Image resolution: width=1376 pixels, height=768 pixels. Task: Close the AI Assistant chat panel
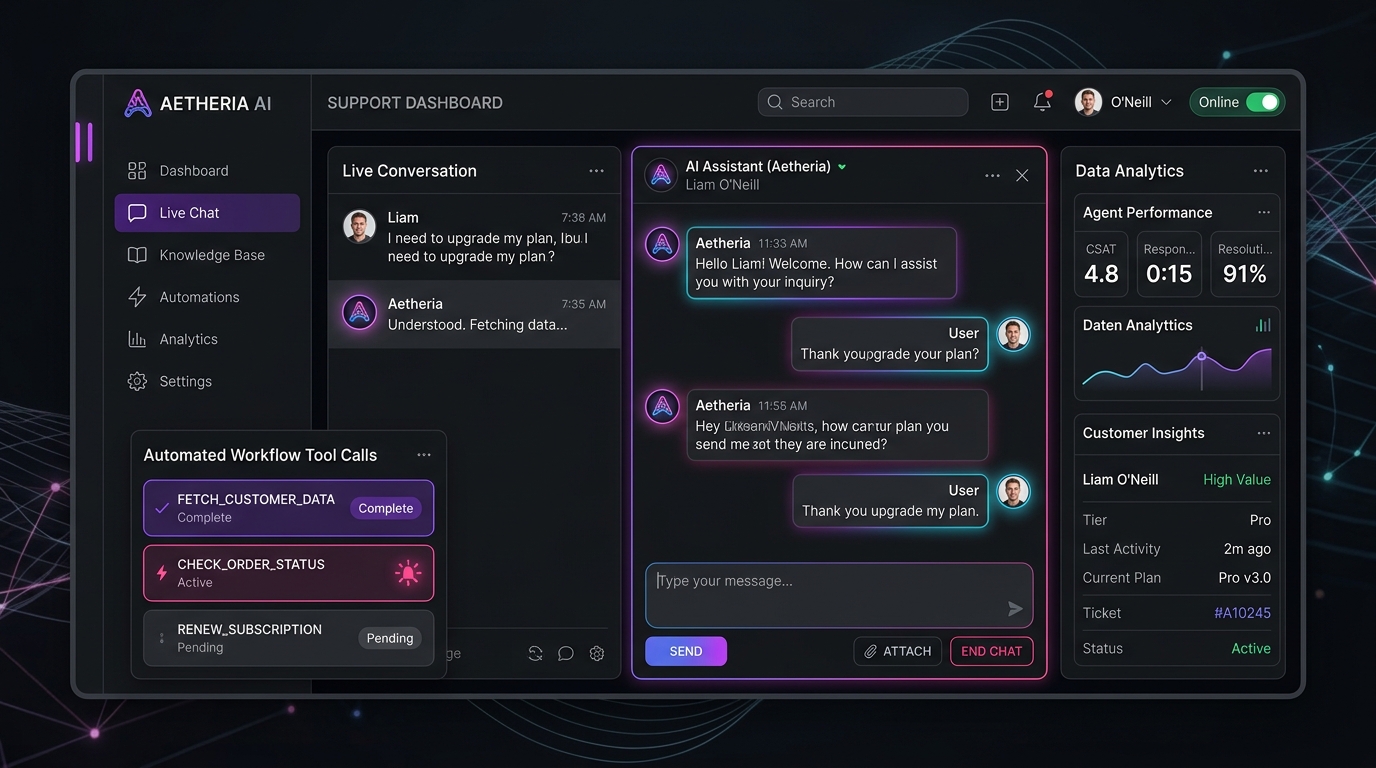pyautogui.click(x=1022, y=175)
